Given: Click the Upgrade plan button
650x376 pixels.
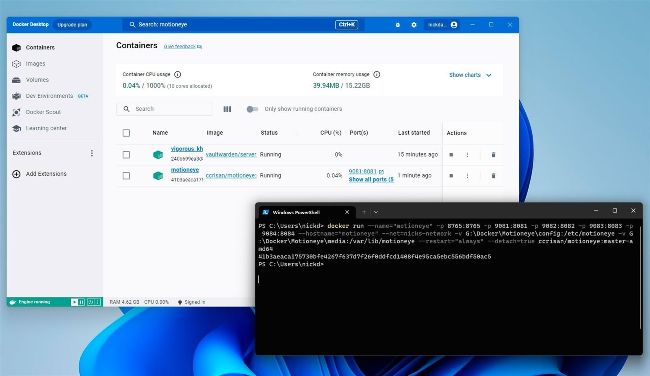Looking at the screenshot, I should [72, 25].
